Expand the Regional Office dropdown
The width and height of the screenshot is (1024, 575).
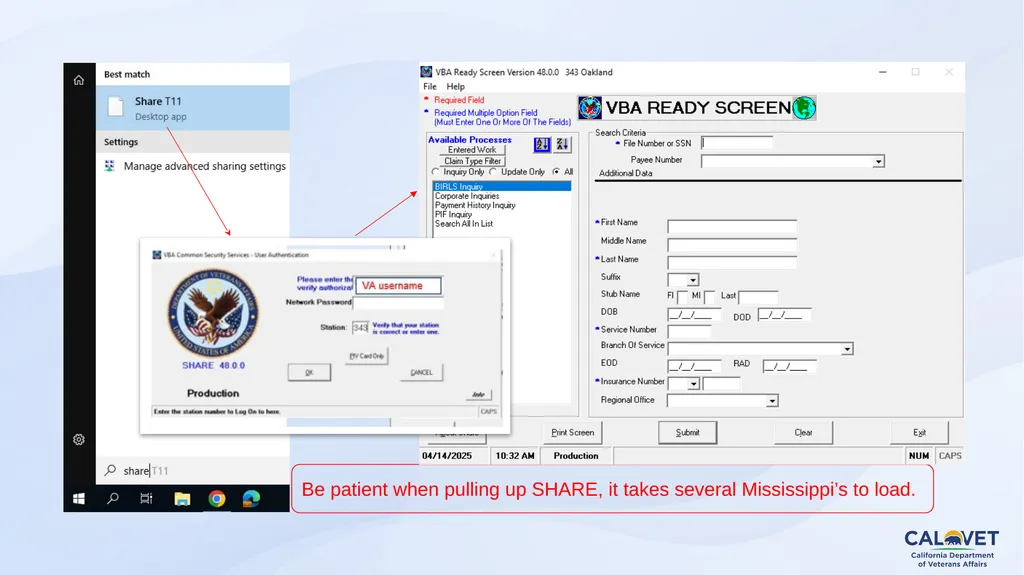pyautogui.click(x=772, y=401)
